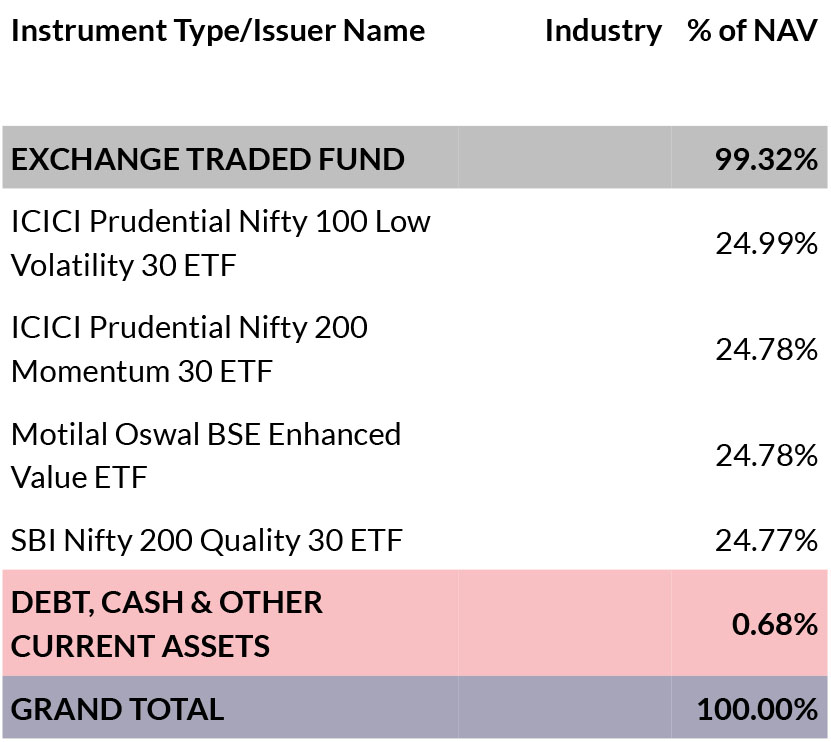Viewport: 831px width, 742px height.
Task: Click the Momentum 30 ETF's 24.78% value
Action: coord(766,349)
